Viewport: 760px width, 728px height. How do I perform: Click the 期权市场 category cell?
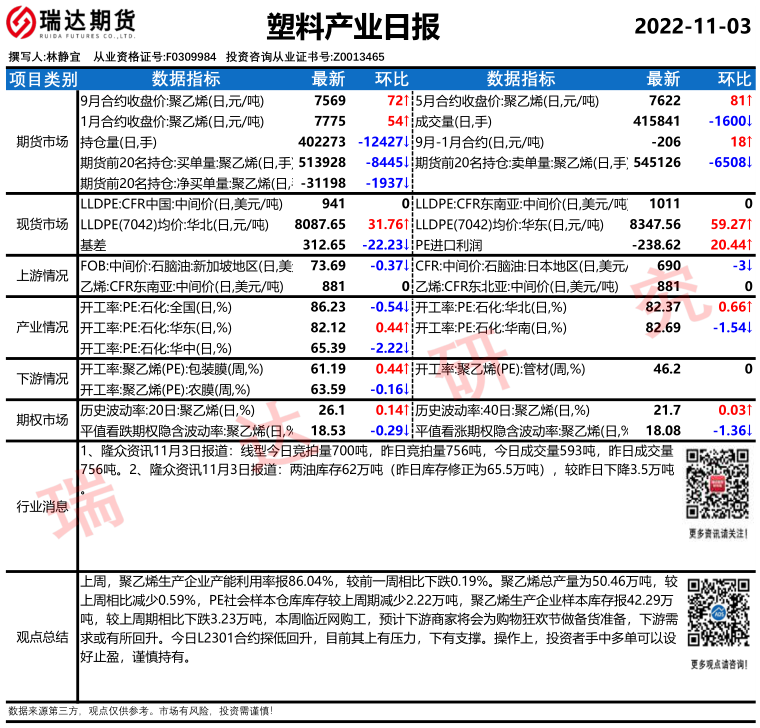coord(42,420)
